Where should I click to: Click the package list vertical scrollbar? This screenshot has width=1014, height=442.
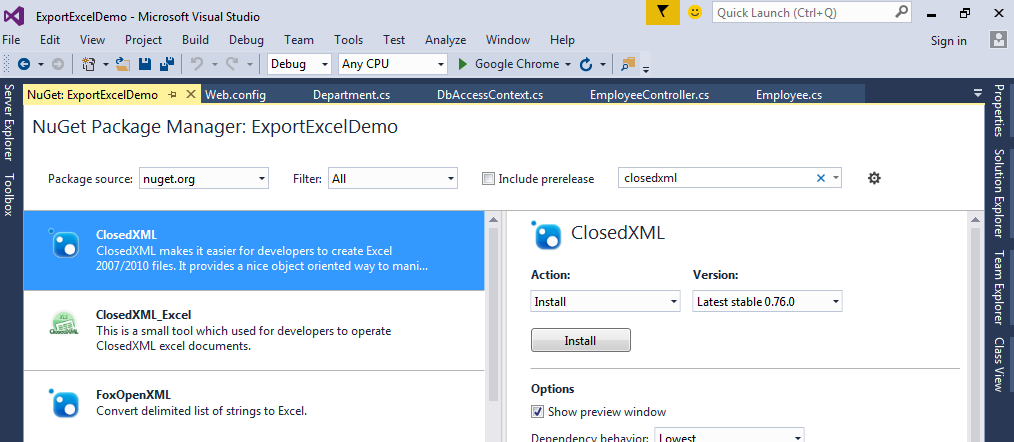point(493,315)
